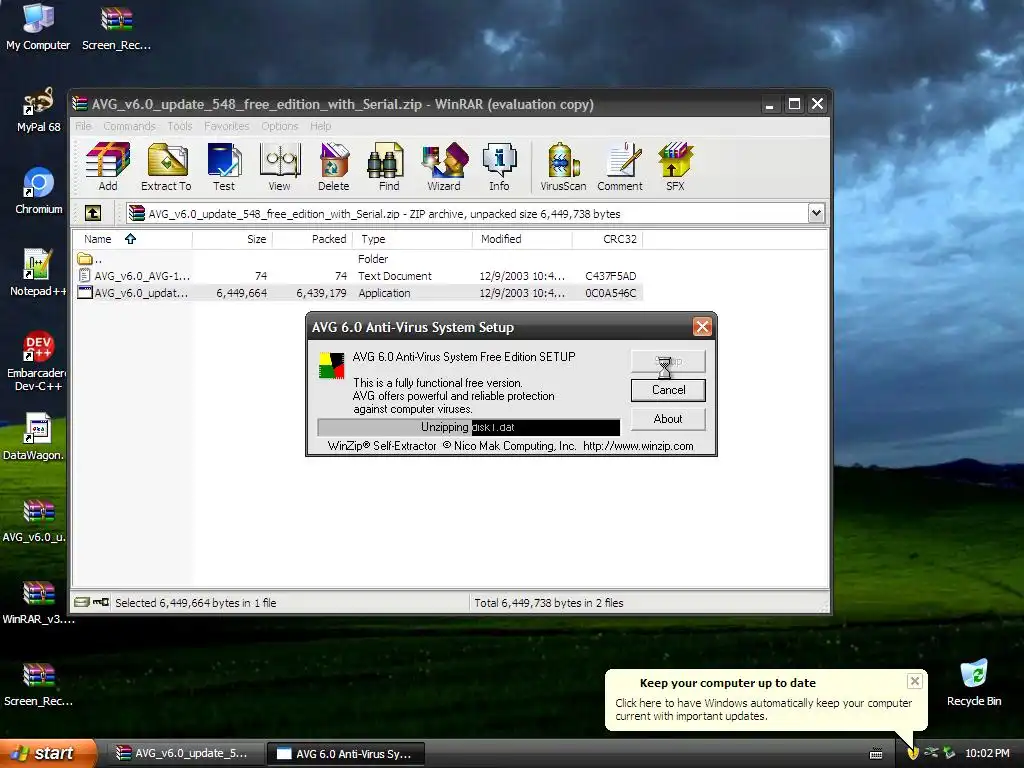Open the Recycle Bin
The height and width of the screenshot is (768, 1024).
tap(974, 682)
